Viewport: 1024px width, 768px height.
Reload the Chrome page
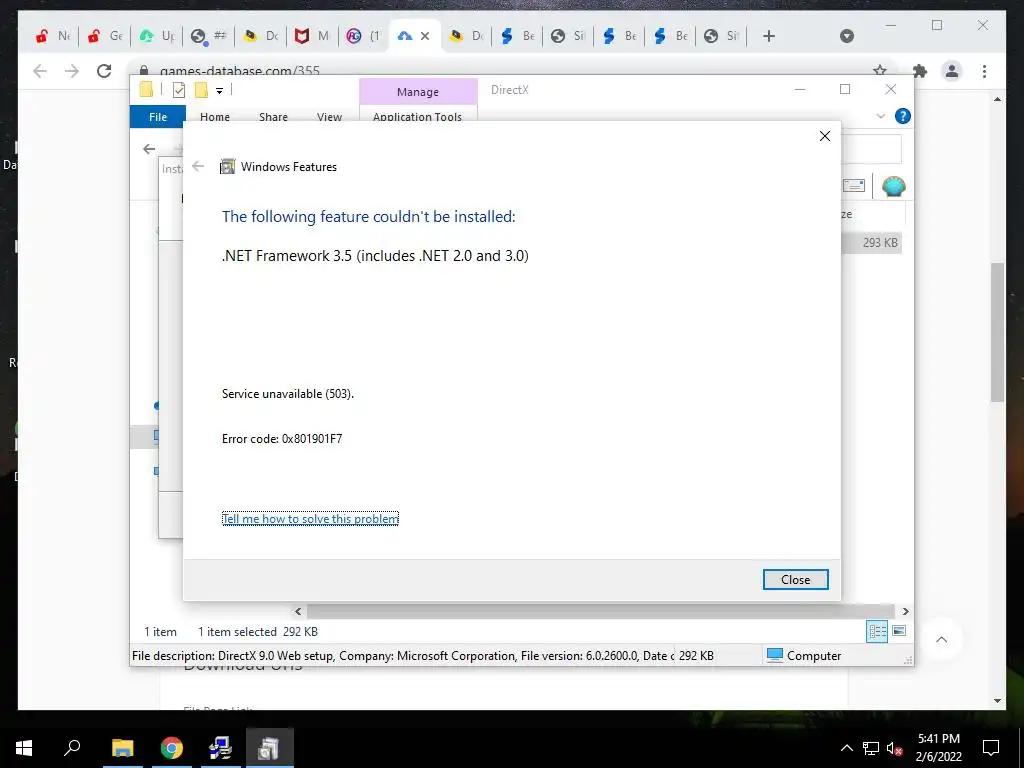click(104, 71)
